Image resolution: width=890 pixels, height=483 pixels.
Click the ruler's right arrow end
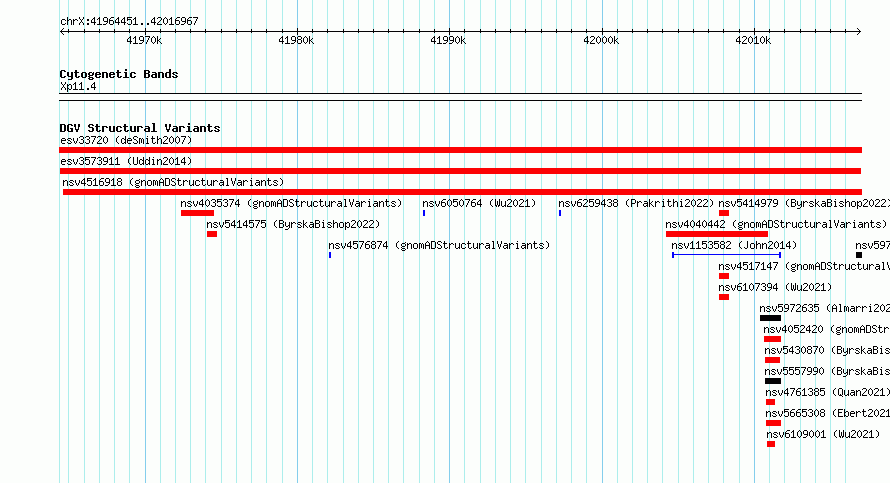859,32
